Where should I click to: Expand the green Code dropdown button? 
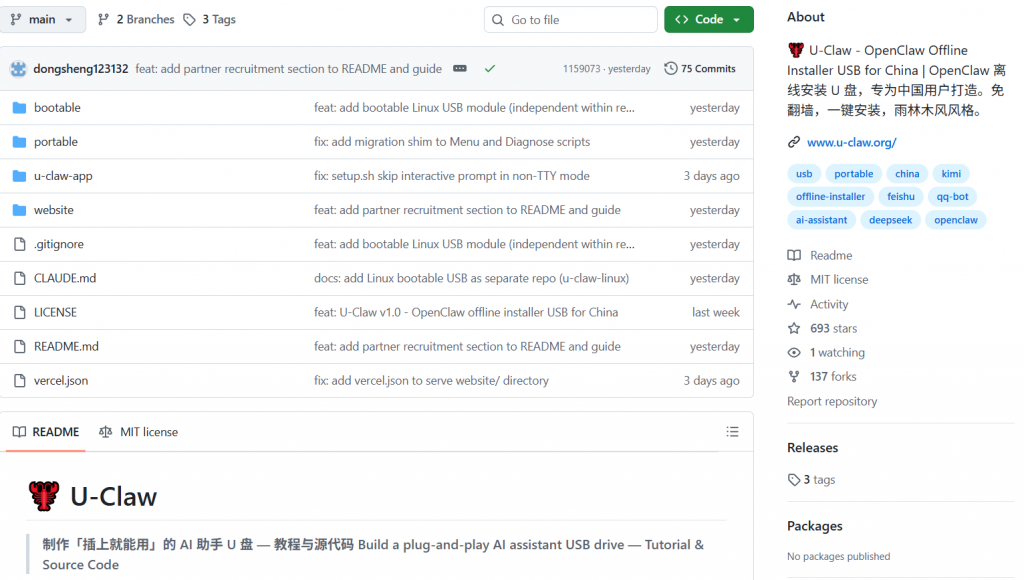coord(708,19)
